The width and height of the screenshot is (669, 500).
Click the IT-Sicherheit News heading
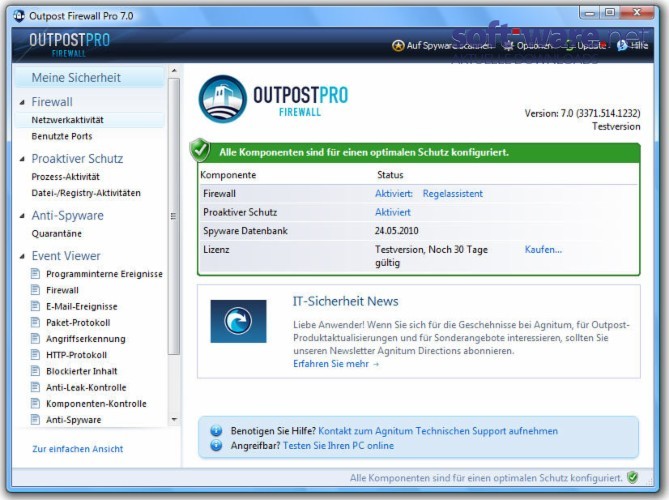pyautogui.click(x=346, y=301)
